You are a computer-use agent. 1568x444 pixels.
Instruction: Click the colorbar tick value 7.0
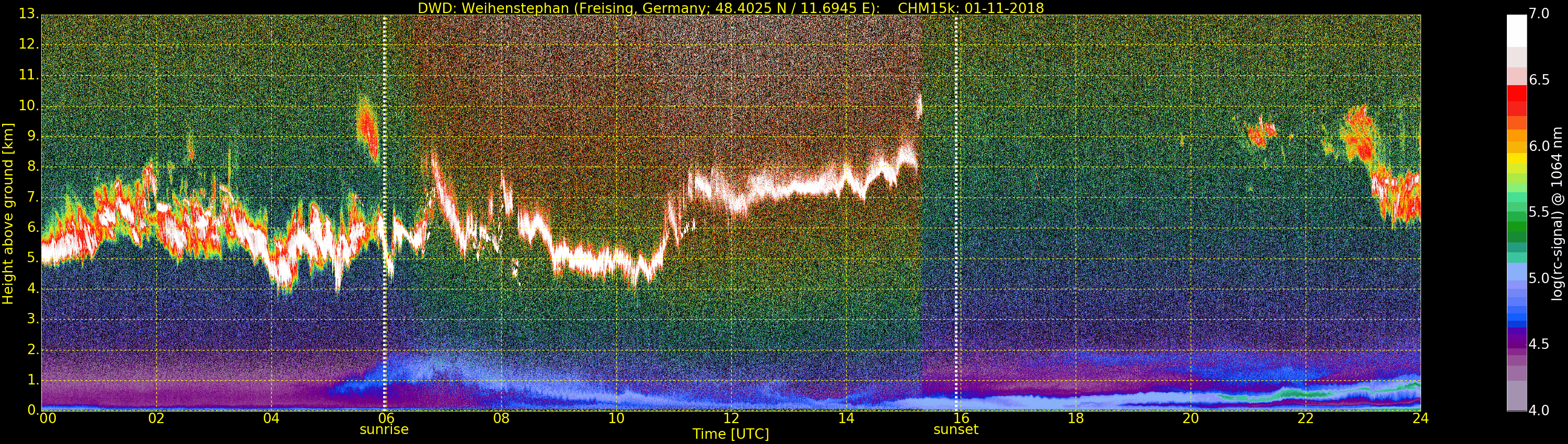click(1539, 14)
